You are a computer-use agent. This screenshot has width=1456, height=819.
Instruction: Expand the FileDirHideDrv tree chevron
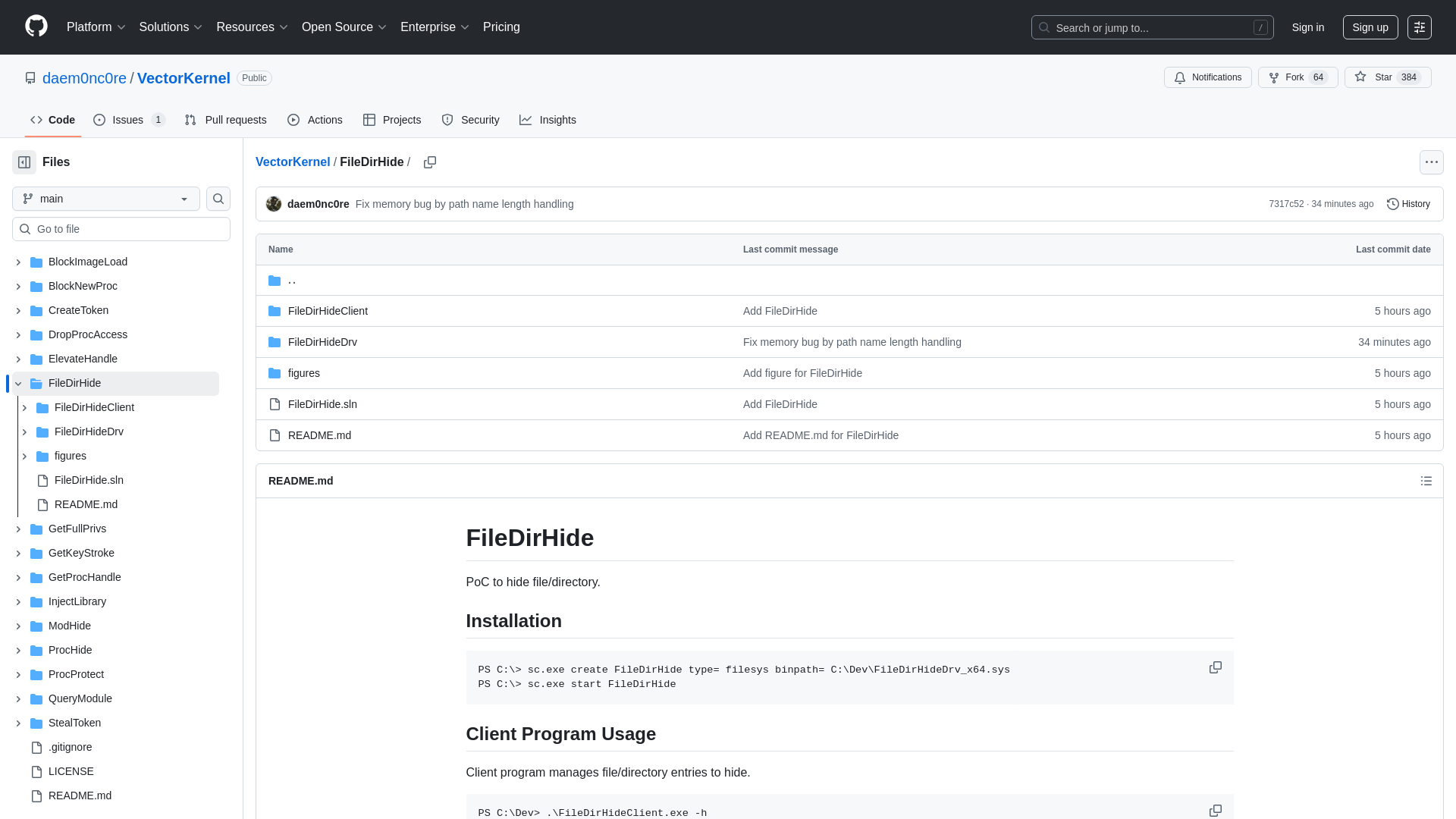click(24, 431)
